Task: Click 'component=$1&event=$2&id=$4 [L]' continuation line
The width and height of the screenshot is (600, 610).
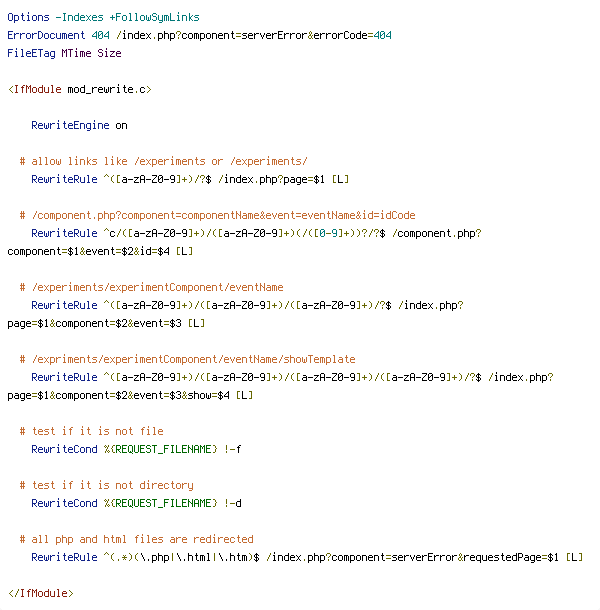Action: pos(100,251)
